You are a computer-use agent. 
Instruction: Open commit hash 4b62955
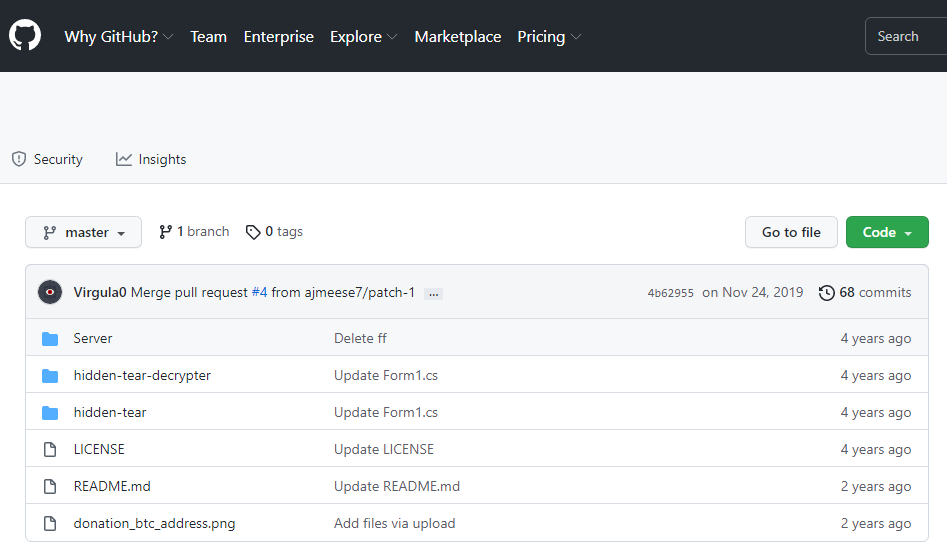point(670,293)
